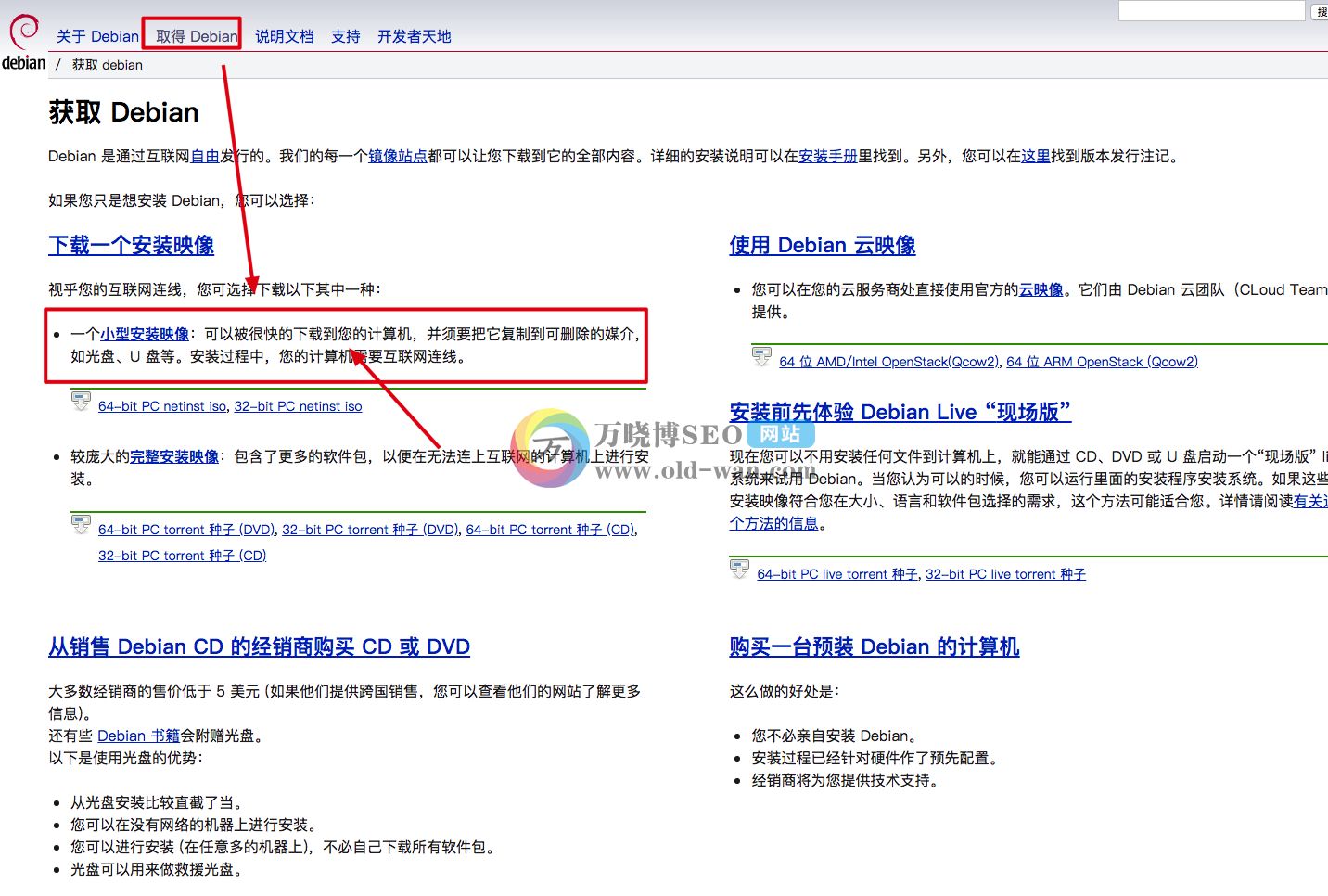
Task: Open 从销售 Debian CD 的经销商购买 heading link
Action: [x=260, y=646]
